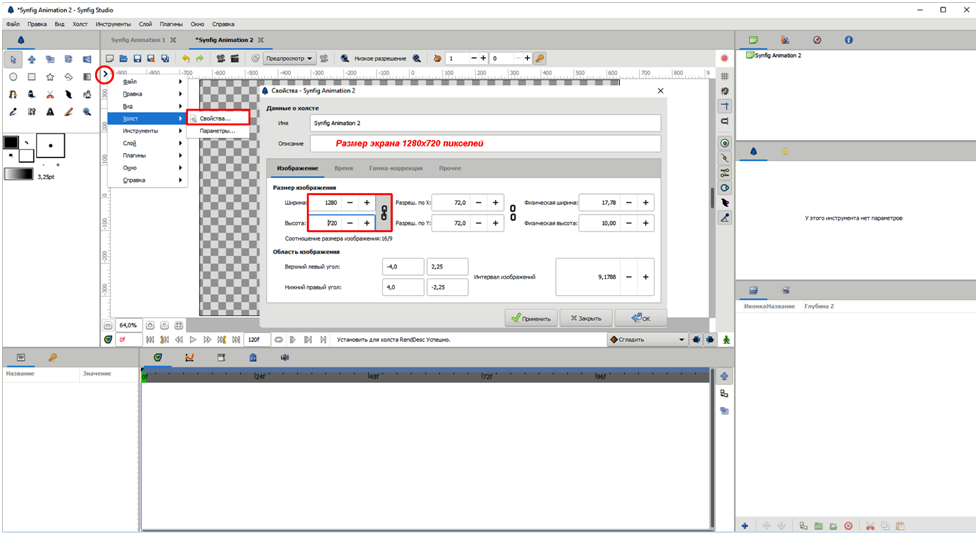The width and height of the screenshot is (978, 535).
Task: Click the Redo arrow icon
Action: point(200,59)
